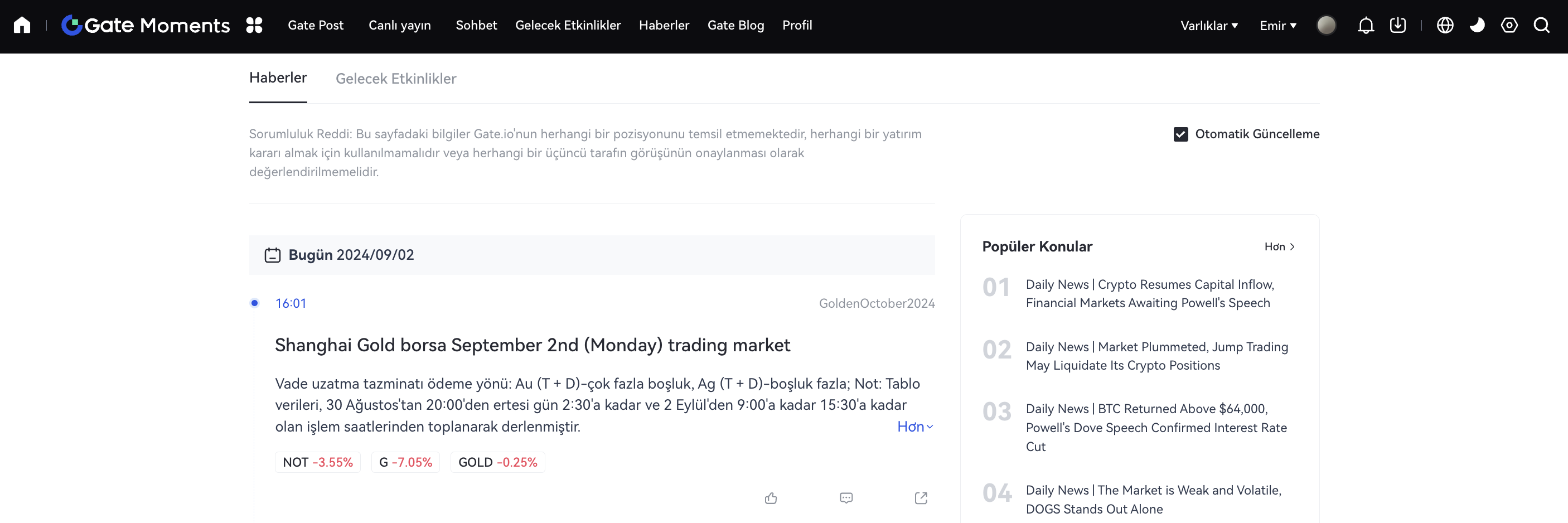The width and height of the screenshot is (1568, 523).
Task: Open the settings gear icon
Action: 1509,25
